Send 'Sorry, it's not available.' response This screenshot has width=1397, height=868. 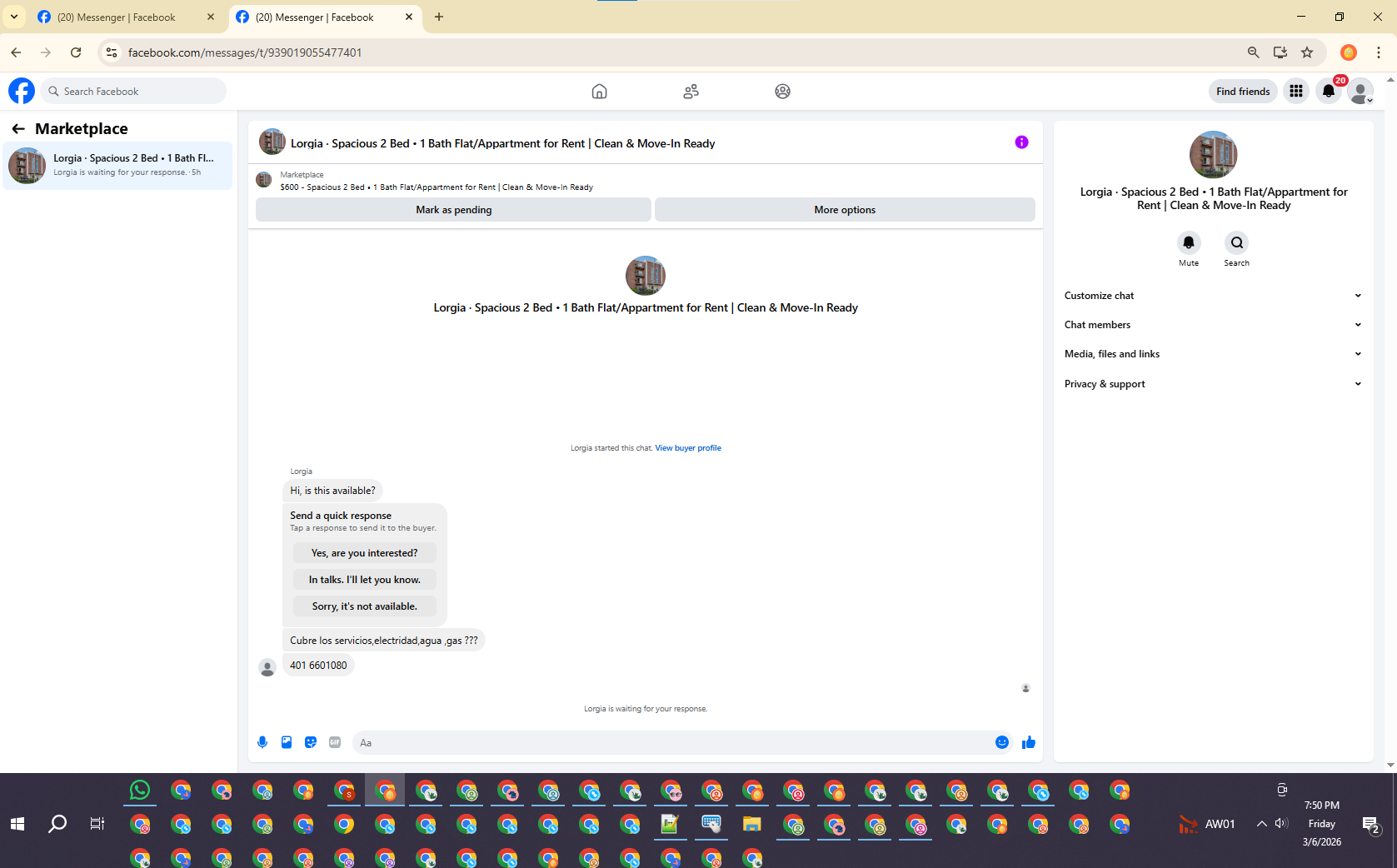(x=364, y=606)
